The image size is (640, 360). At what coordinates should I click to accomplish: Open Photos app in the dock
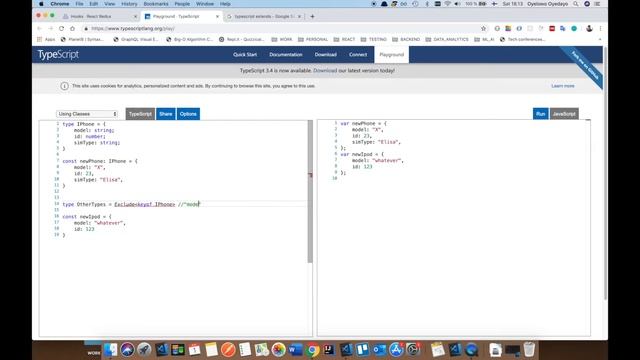point(278,350)
